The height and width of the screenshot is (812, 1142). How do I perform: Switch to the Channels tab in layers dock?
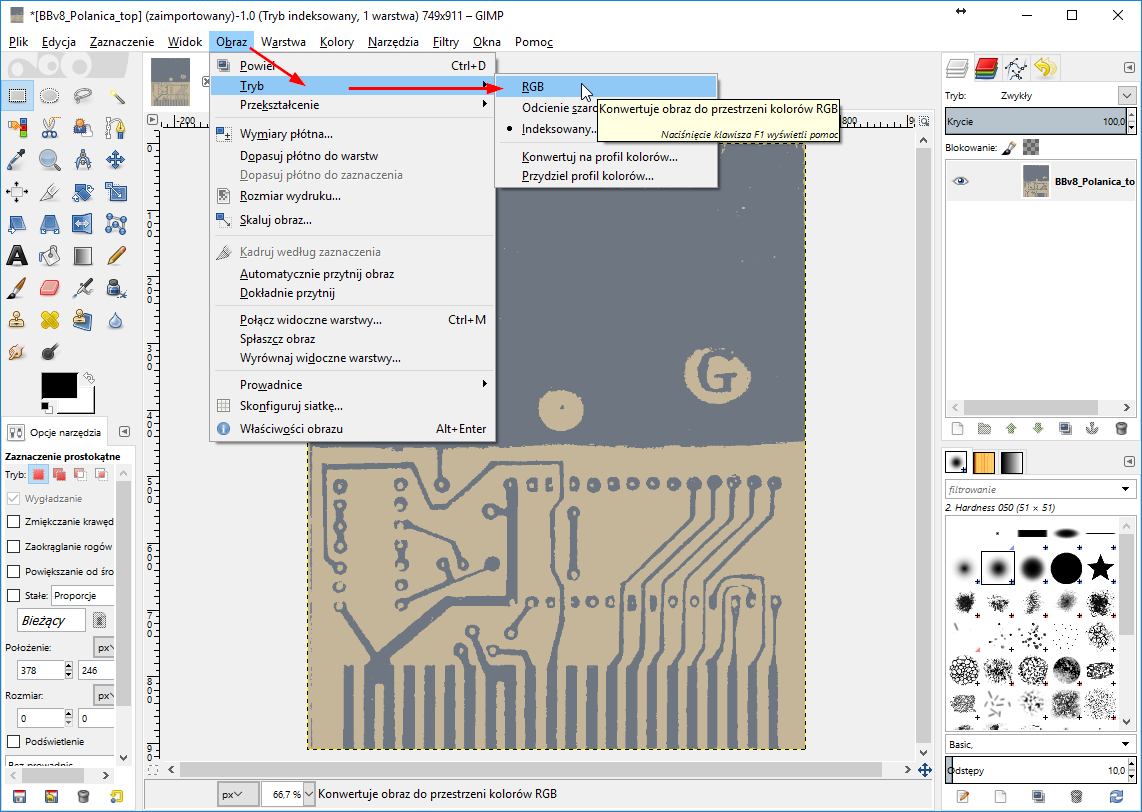pyautogui.click(x=986, y=68)
